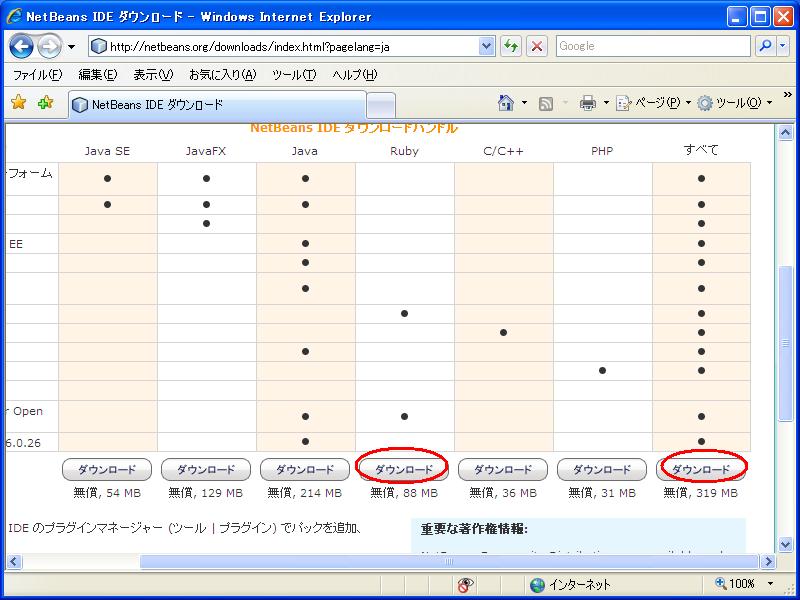Download the Ruby bundle, 88 MB
The image size is (800, 600).
(x=404, y=469)
